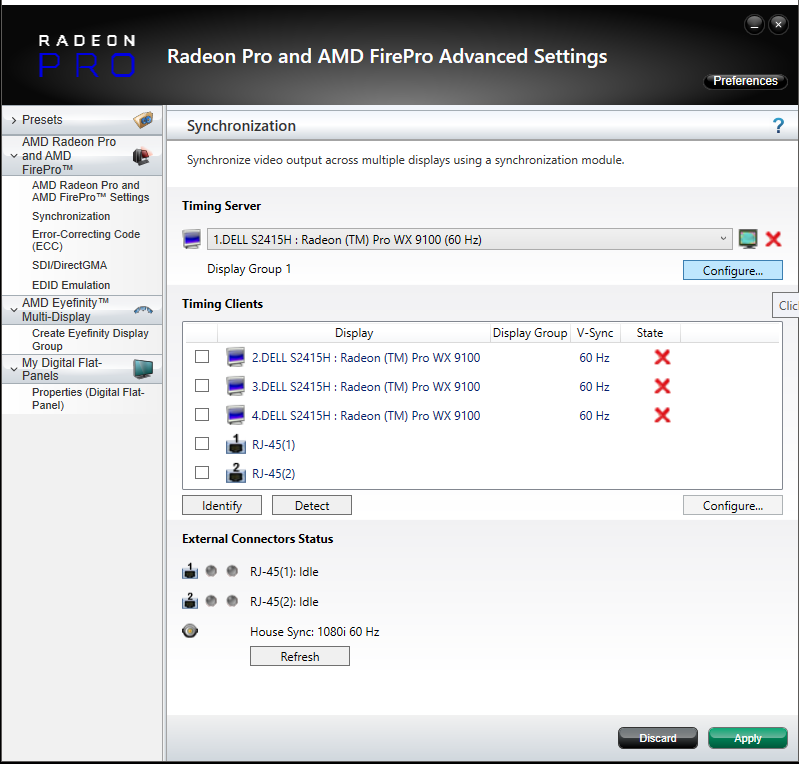
Task: Click the Timing Server Configure button
Action: click(732, 270)
